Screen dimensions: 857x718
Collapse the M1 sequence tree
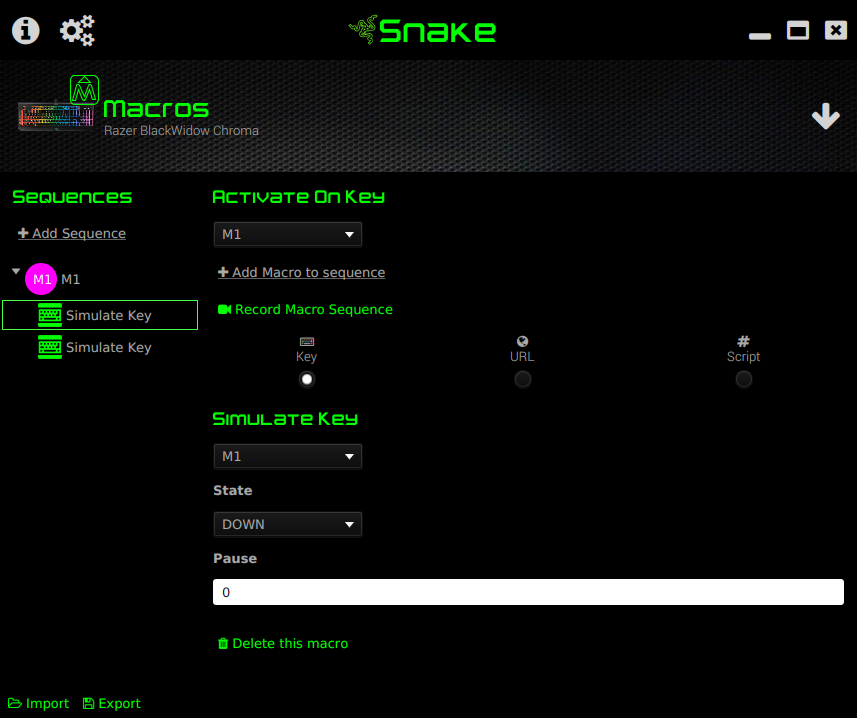coord(16,271)
